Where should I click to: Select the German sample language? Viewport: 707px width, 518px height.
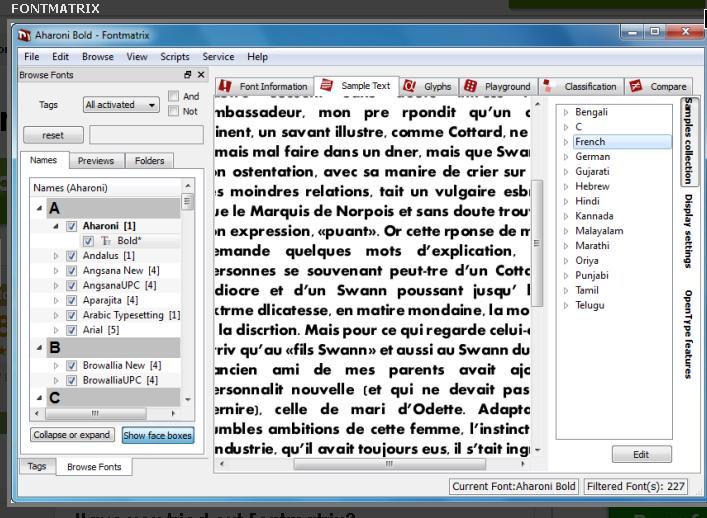pos(592,156)
